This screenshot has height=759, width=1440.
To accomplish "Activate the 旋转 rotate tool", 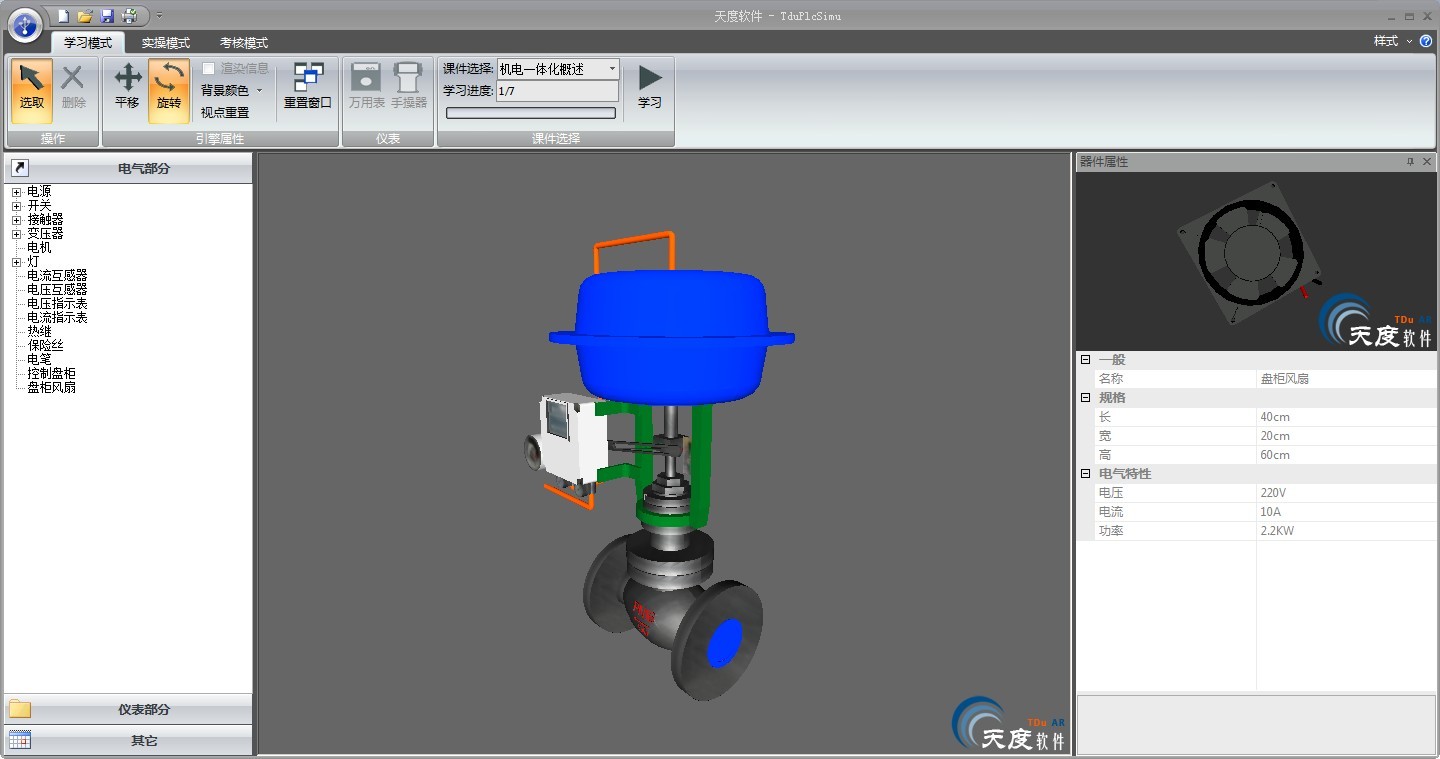I will click(169, 91).
